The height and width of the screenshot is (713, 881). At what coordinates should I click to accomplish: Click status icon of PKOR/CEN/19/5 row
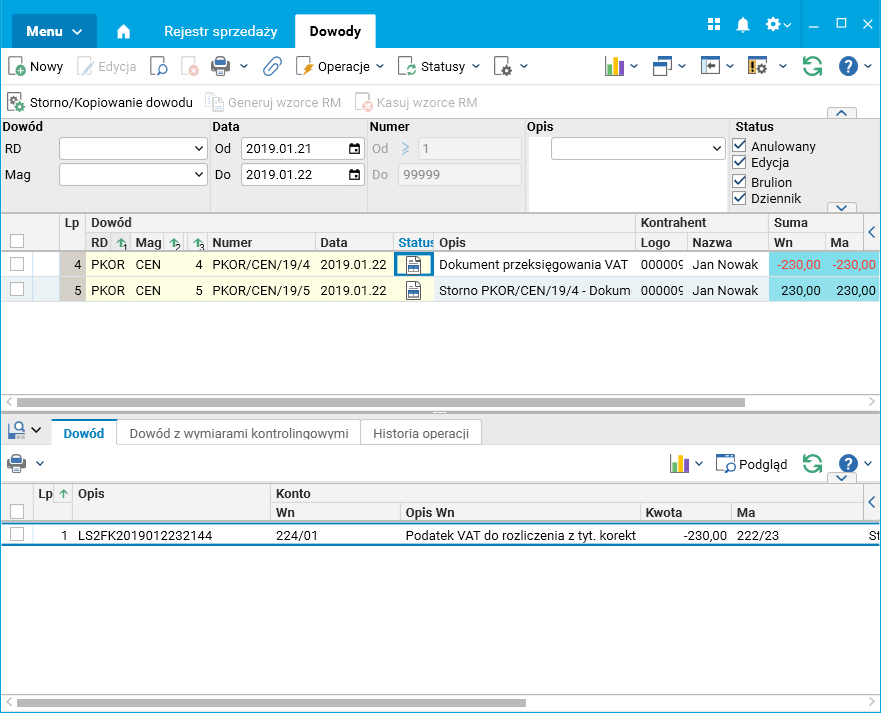tap(414, 290)
